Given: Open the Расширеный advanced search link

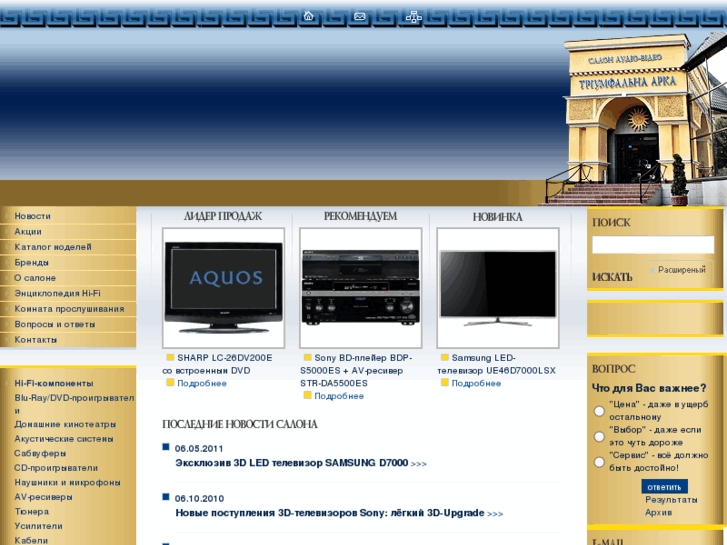Looking at the screenshot, I should pos(682,269).
